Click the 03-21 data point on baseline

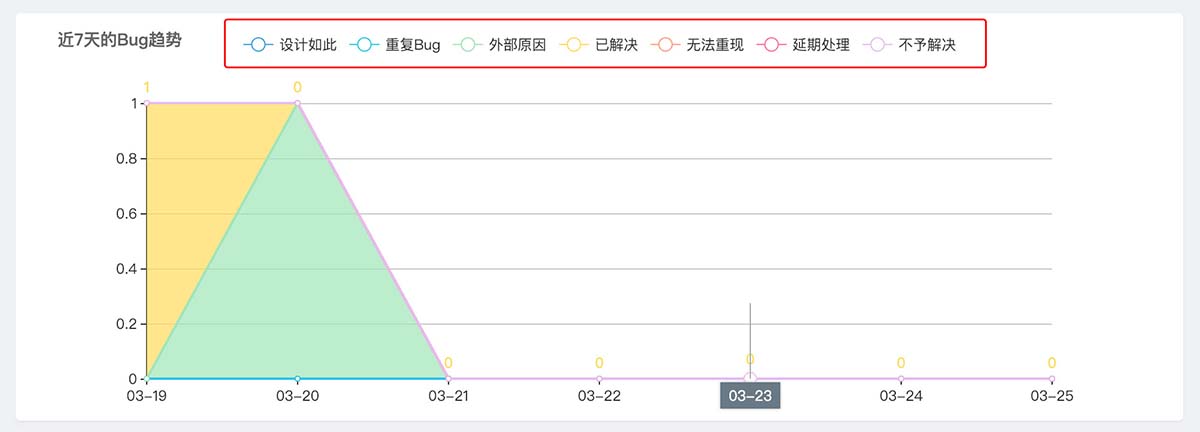click(x=448, y=379)
